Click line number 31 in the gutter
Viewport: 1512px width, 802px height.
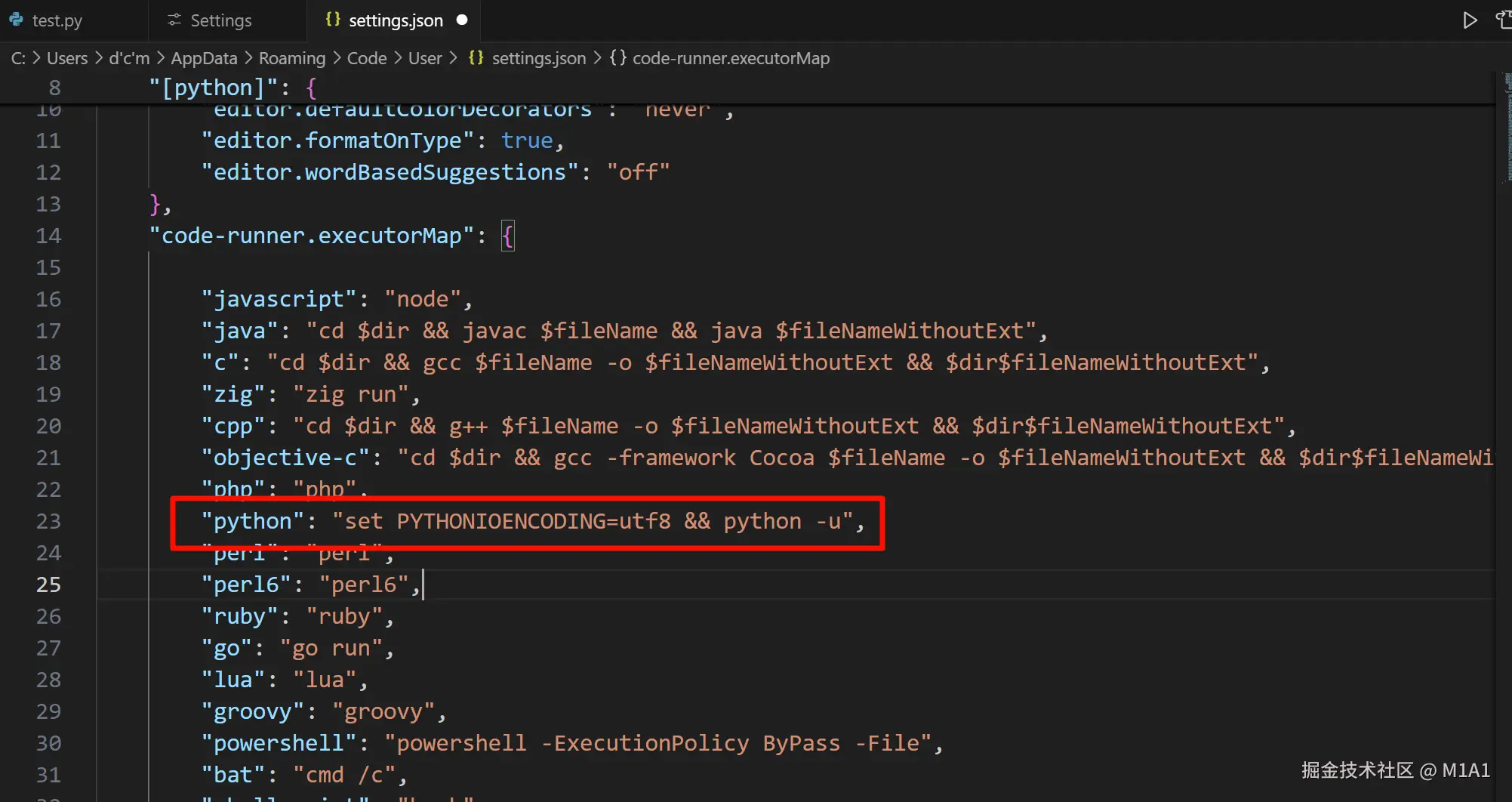click(x=48, y=775)
